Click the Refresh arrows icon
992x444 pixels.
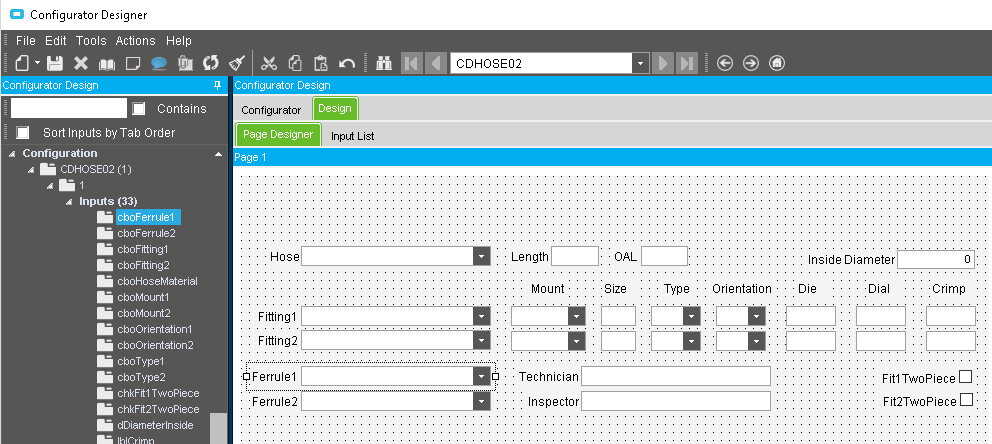click(x=211, y=63)
